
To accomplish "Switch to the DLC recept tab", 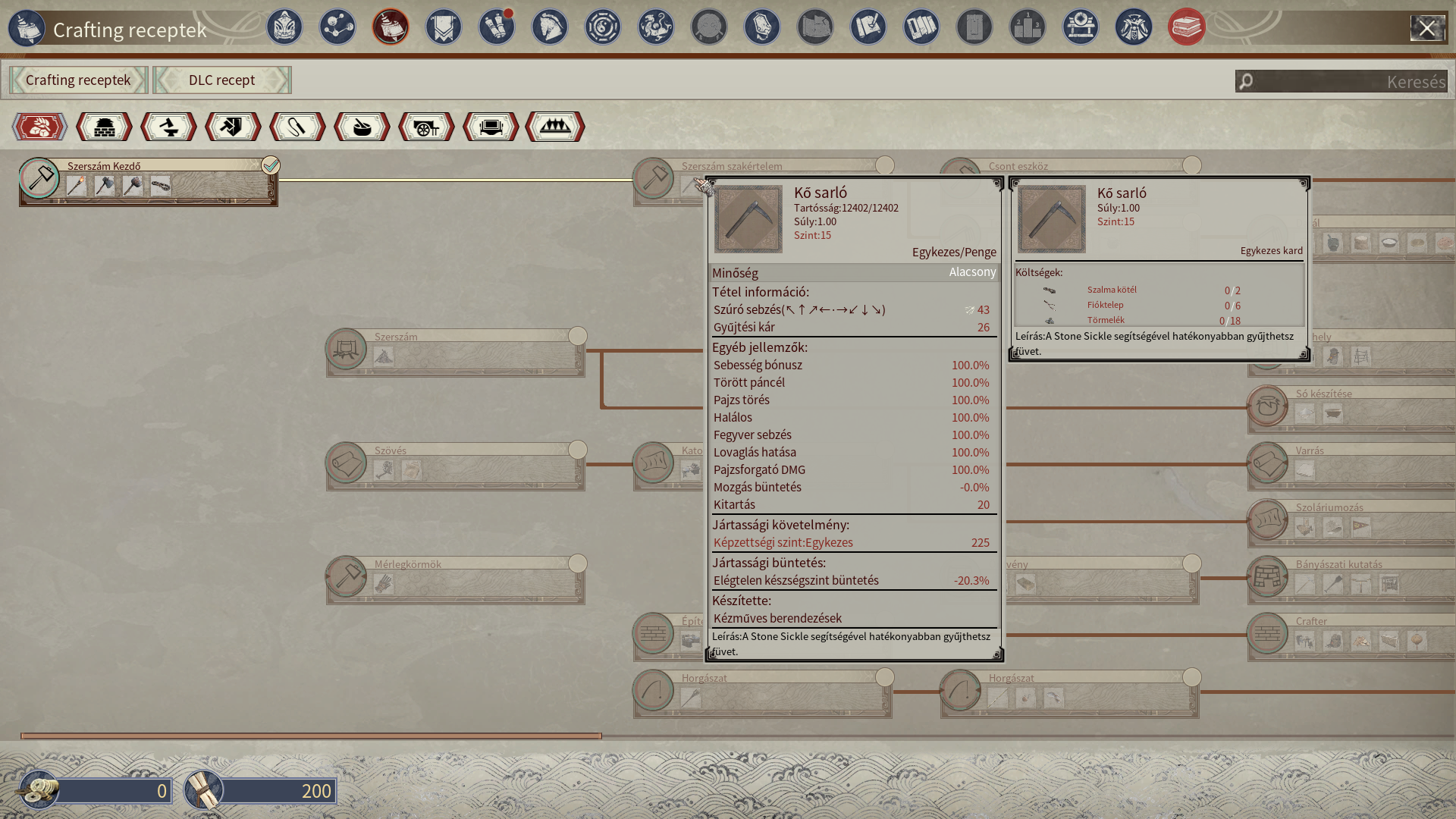I will [x=221, y=80].
